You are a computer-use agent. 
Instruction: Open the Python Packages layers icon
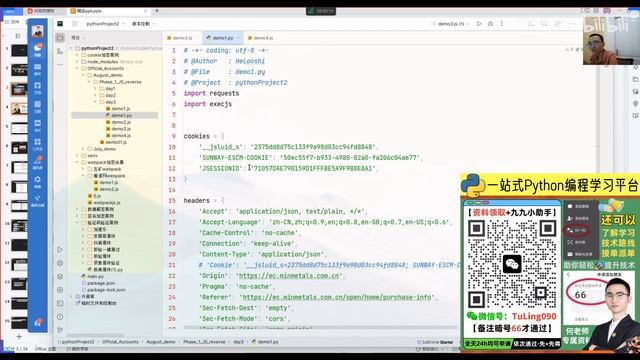click(60, 277)
